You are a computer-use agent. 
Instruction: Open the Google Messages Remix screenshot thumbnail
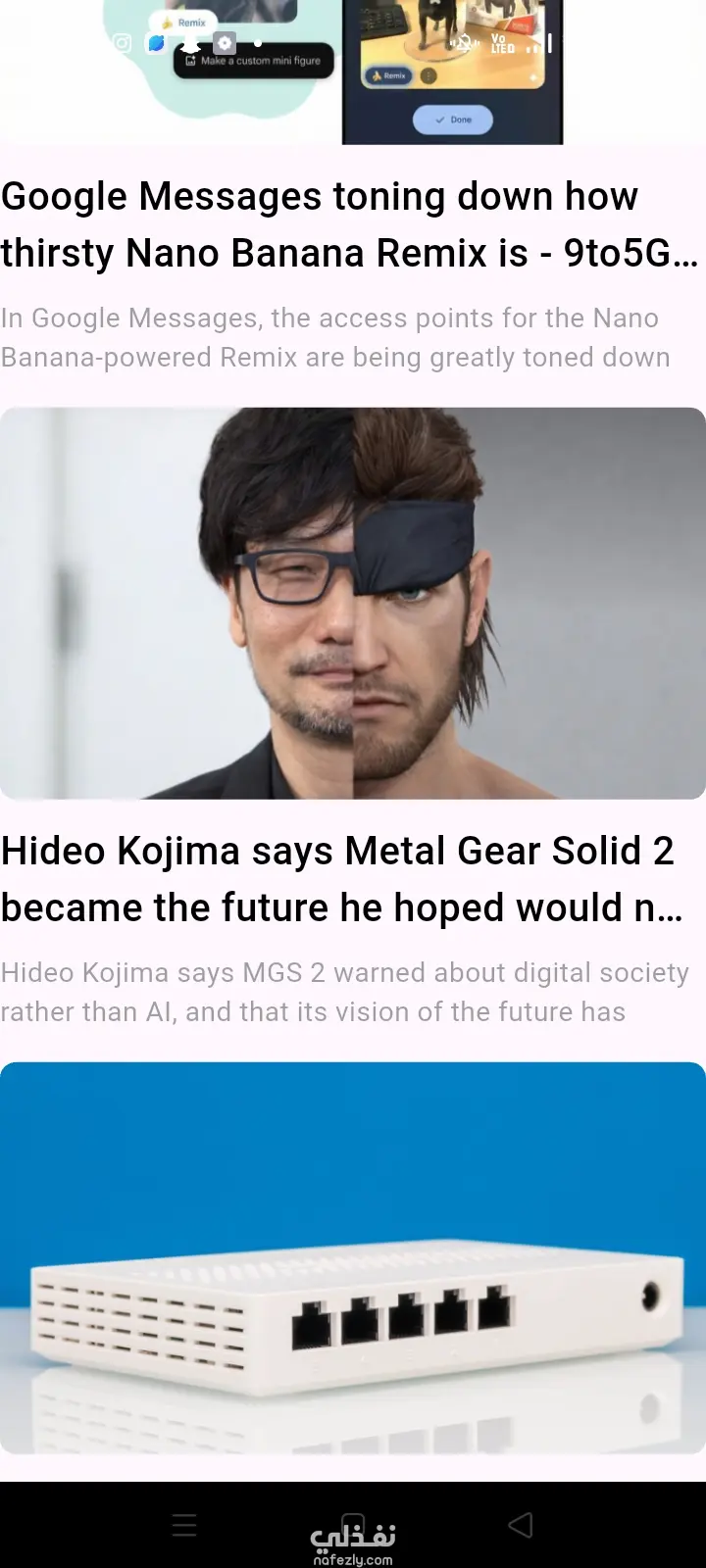click(x=353, y=73)
